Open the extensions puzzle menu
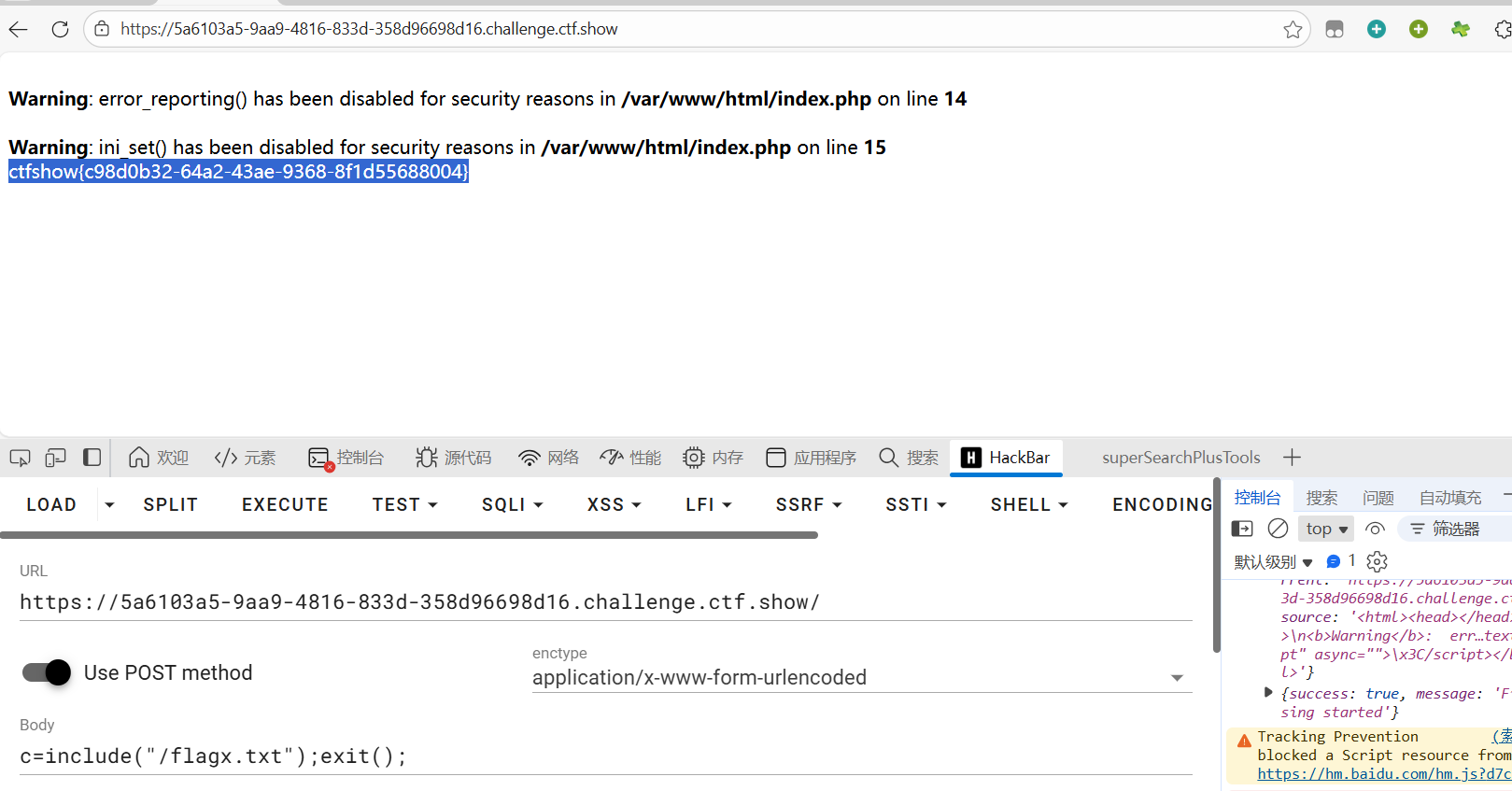The width and height of the screenshot is (1512, 791). point(1502,29)
